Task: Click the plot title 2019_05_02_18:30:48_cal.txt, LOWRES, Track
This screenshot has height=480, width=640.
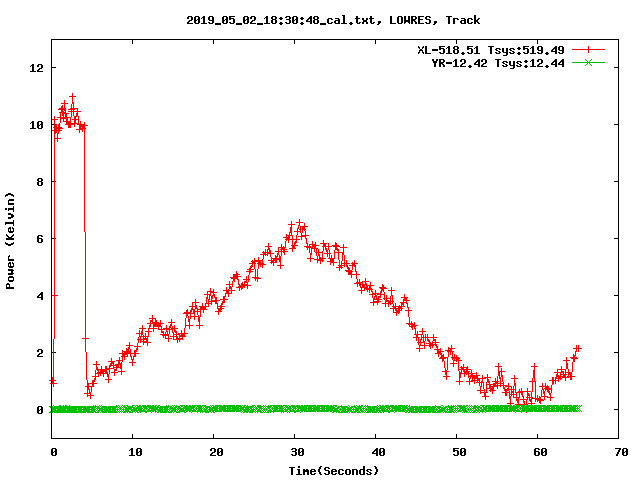Action: (333, 20)
